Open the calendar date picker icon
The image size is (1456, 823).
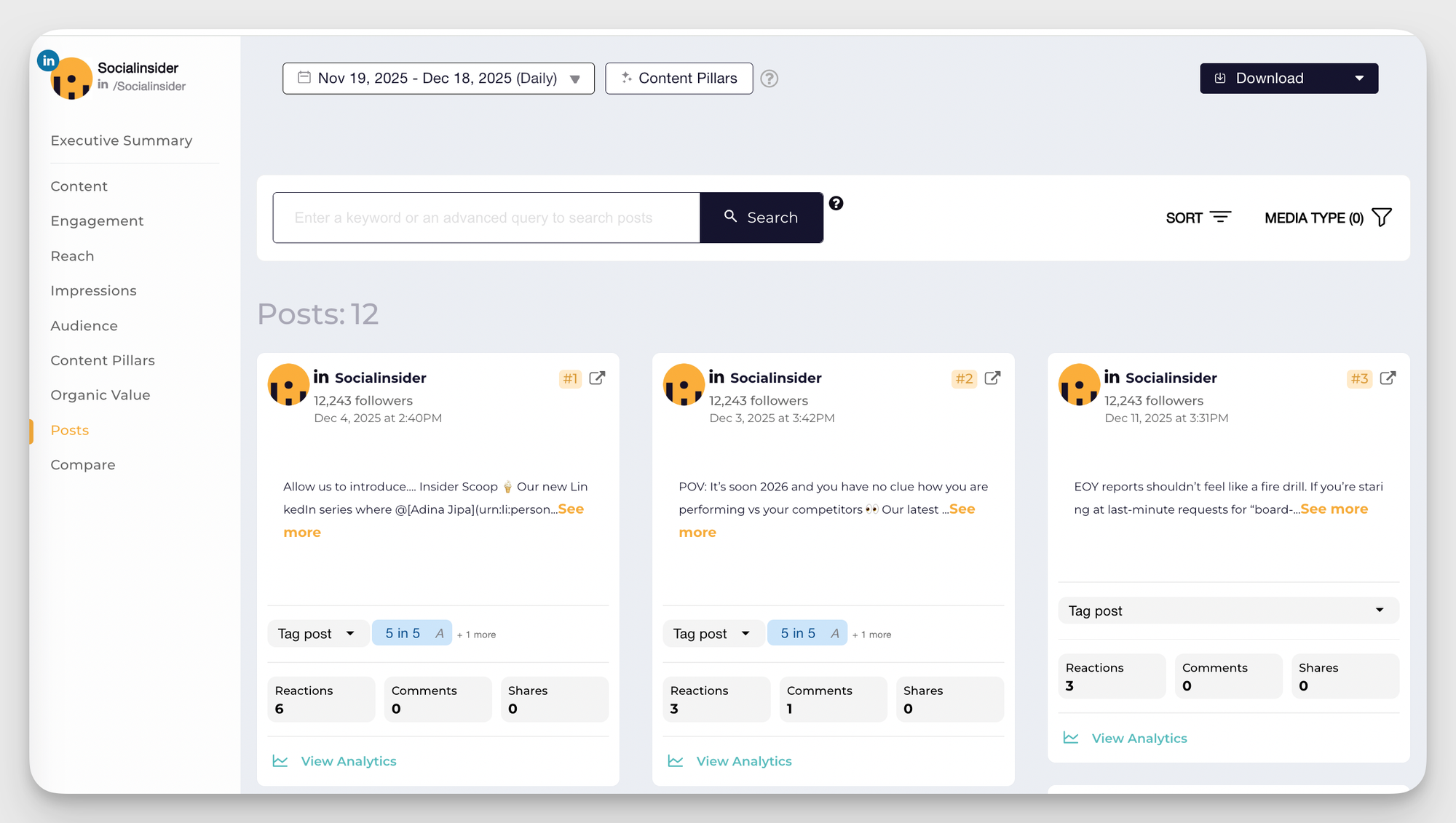[304, 78]
